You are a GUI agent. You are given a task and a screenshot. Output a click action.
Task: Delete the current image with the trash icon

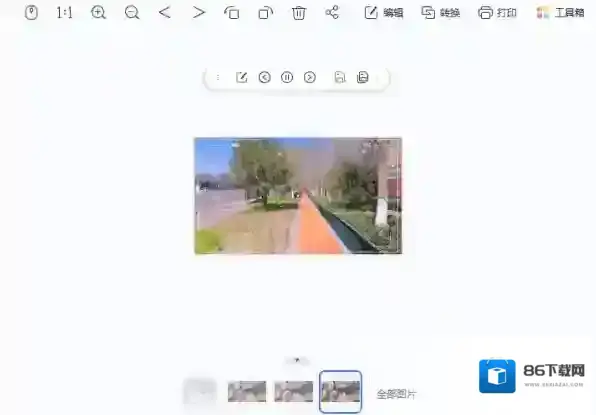(x=299, y=13)
